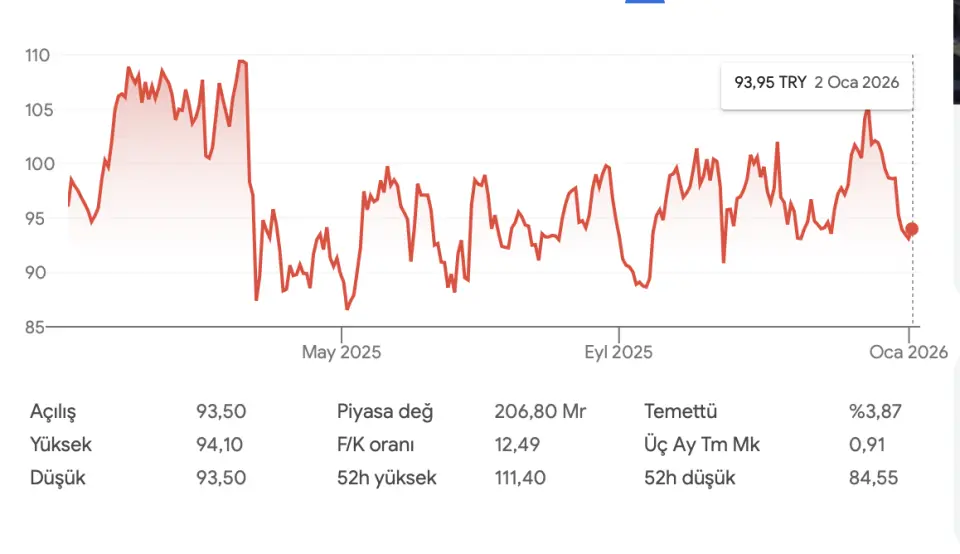
Task: Click the 52h yüksek label
Action: point(387,478)
